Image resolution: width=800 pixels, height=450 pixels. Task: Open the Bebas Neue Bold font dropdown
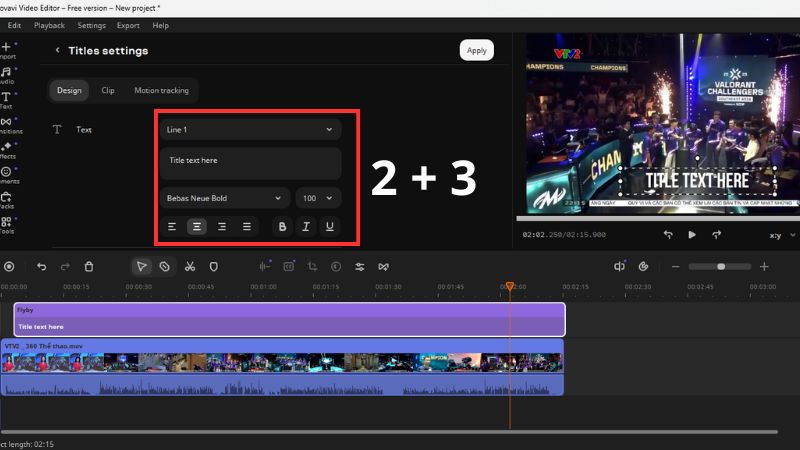click(225, 198)
